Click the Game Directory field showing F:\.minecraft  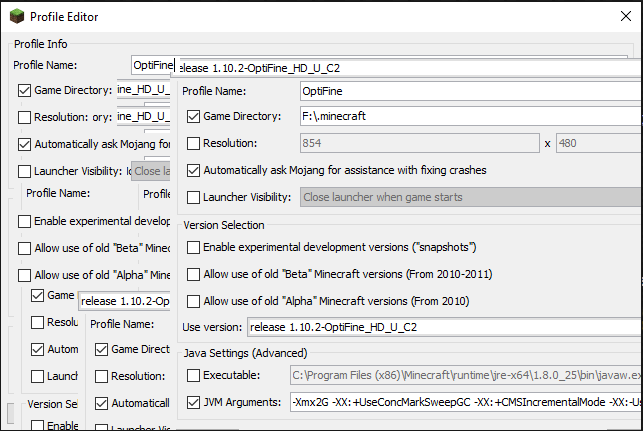click(470, 116)
